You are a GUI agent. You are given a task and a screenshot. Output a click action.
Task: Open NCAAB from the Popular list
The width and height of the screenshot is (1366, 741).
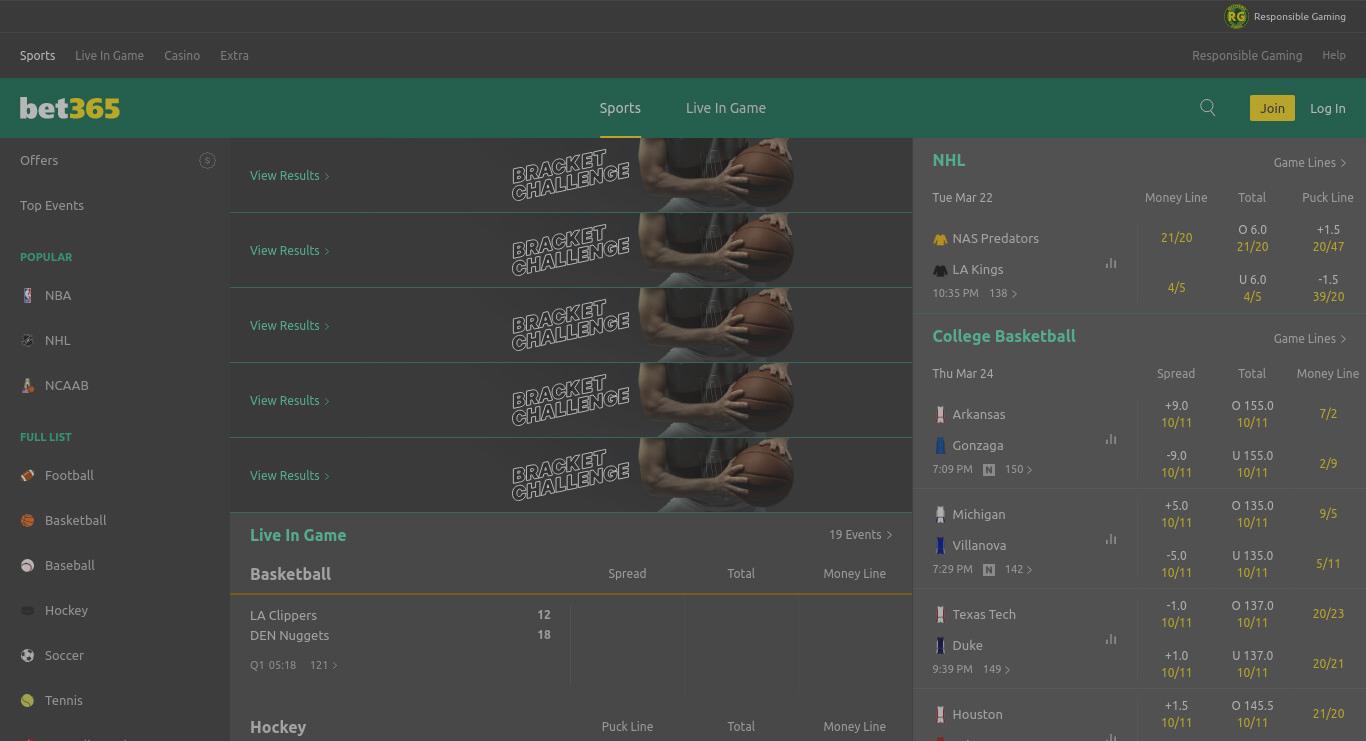(66, 385)
